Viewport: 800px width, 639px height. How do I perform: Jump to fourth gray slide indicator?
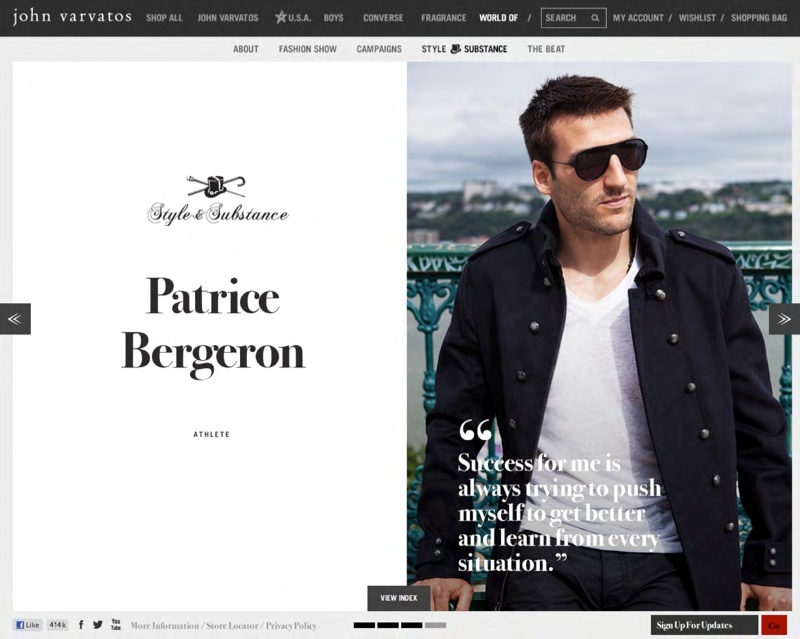pos(435,625)
